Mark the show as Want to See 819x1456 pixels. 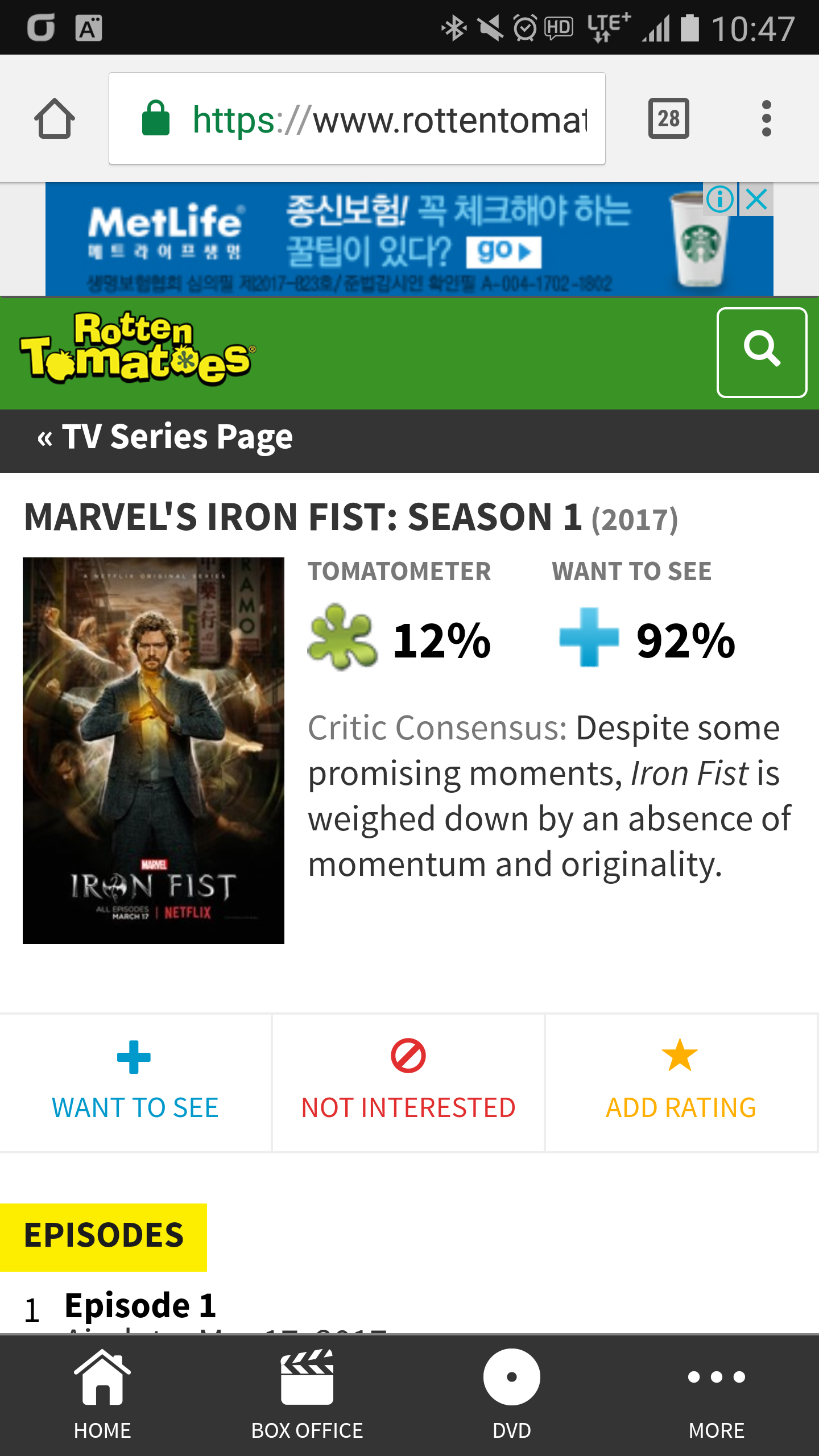(135, 1082)
